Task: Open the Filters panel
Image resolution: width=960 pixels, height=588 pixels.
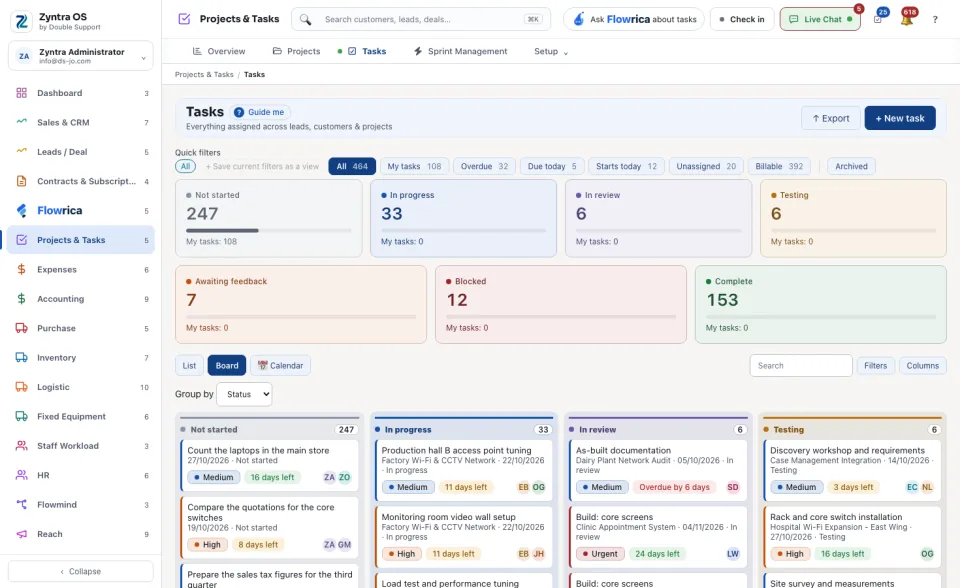Action: tap(876, 366)
